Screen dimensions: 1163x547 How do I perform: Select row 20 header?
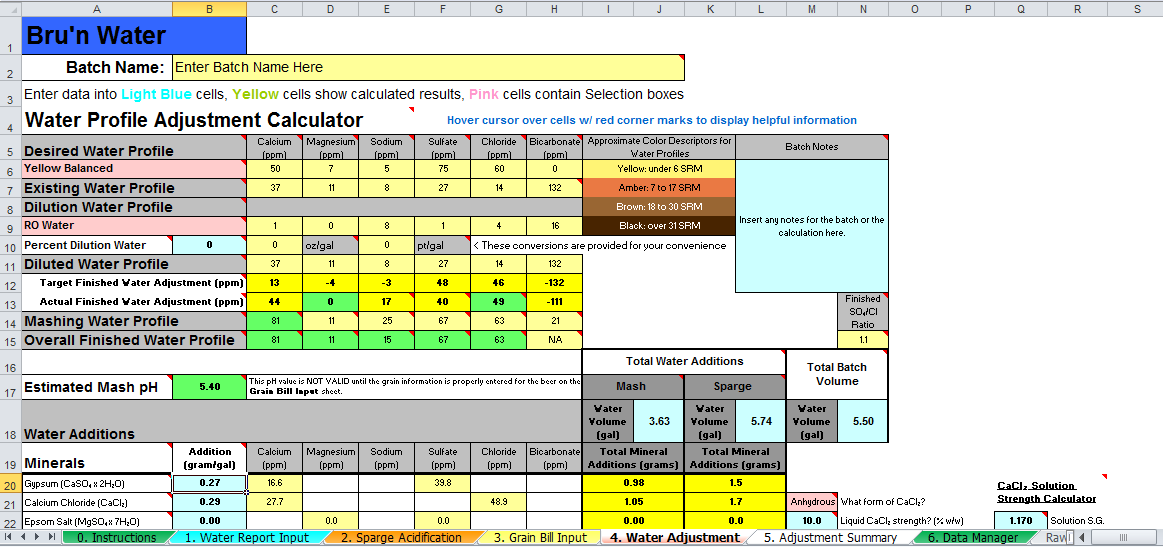10,483
